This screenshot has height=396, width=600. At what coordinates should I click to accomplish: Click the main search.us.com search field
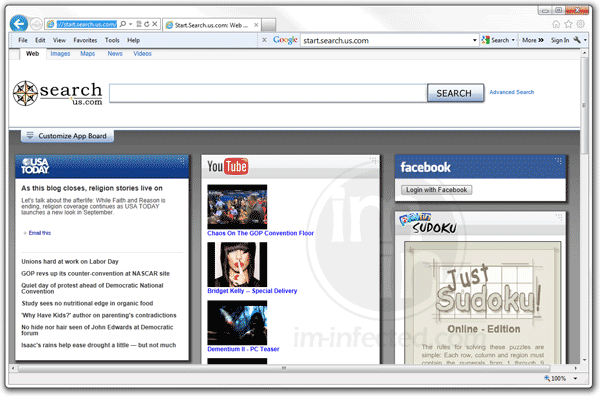pos(268,93)
